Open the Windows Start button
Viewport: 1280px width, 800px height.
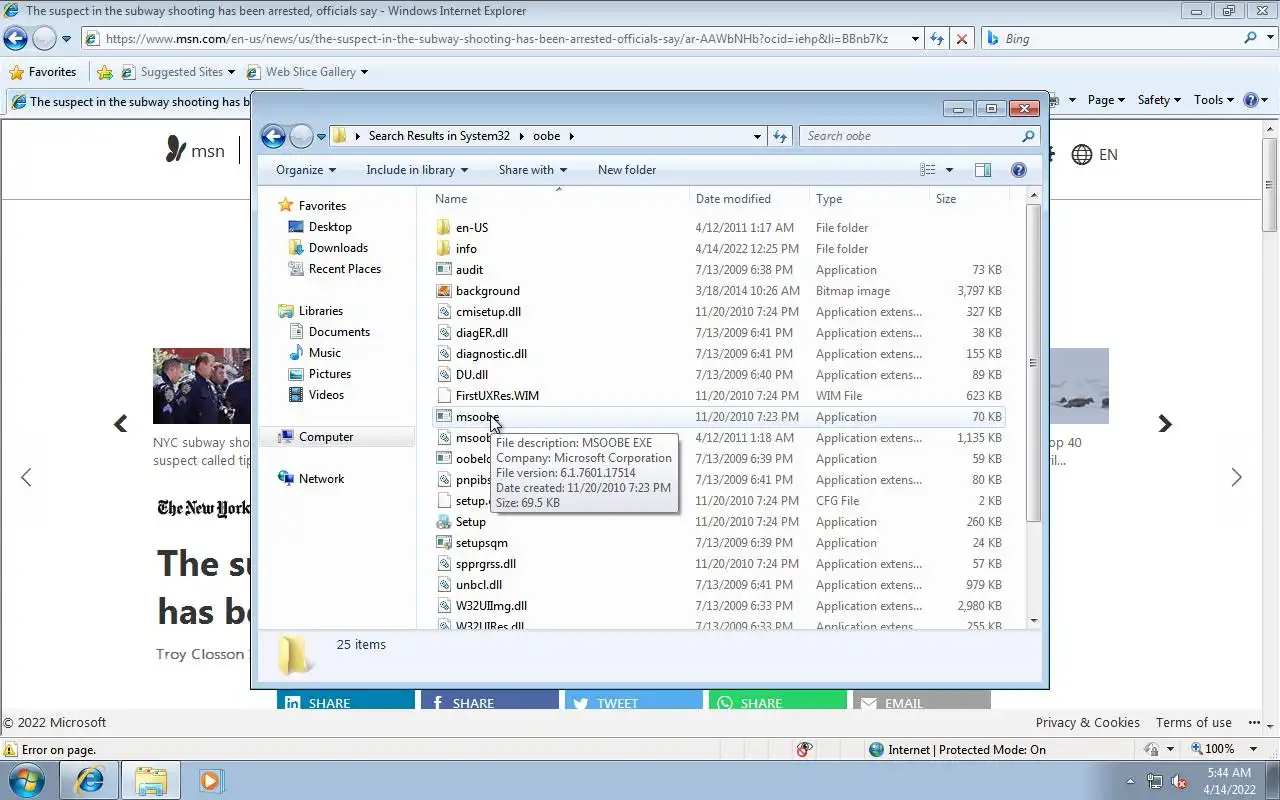[27, 780]
